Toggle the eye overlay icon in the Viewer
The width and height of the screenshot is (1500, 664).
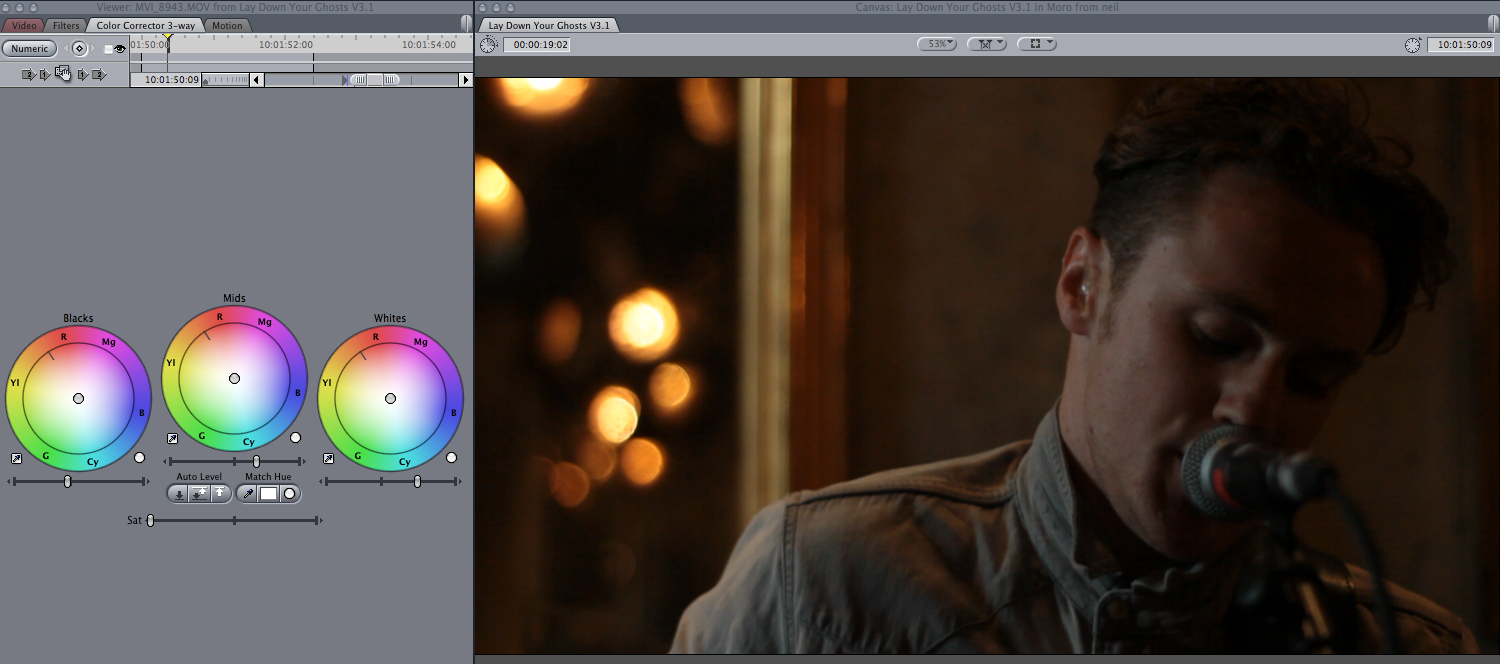120,48
